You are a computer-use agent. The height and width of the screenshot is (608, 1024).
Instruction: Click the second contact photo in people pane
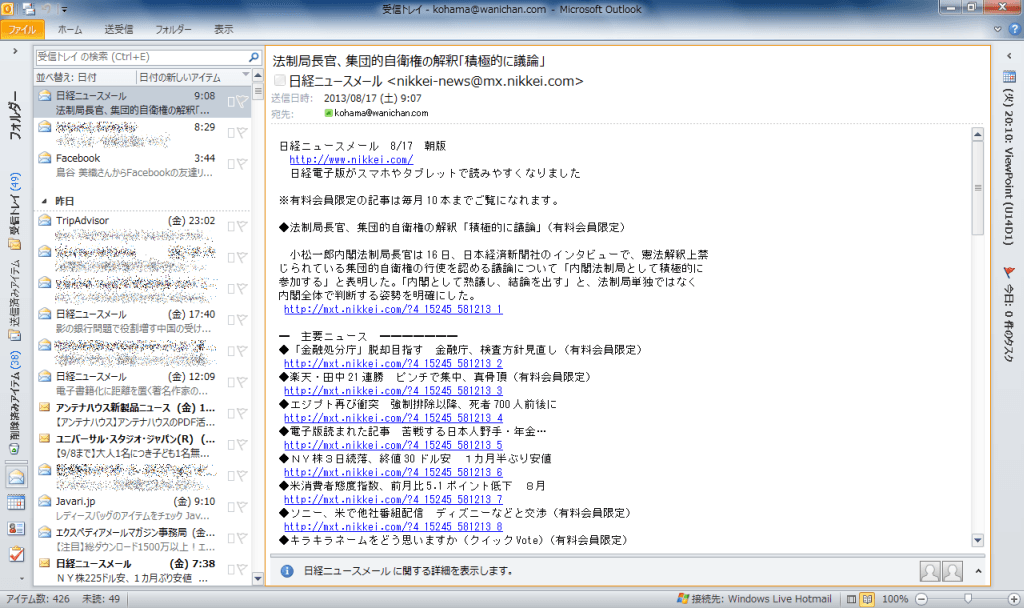tap(952, 571)
